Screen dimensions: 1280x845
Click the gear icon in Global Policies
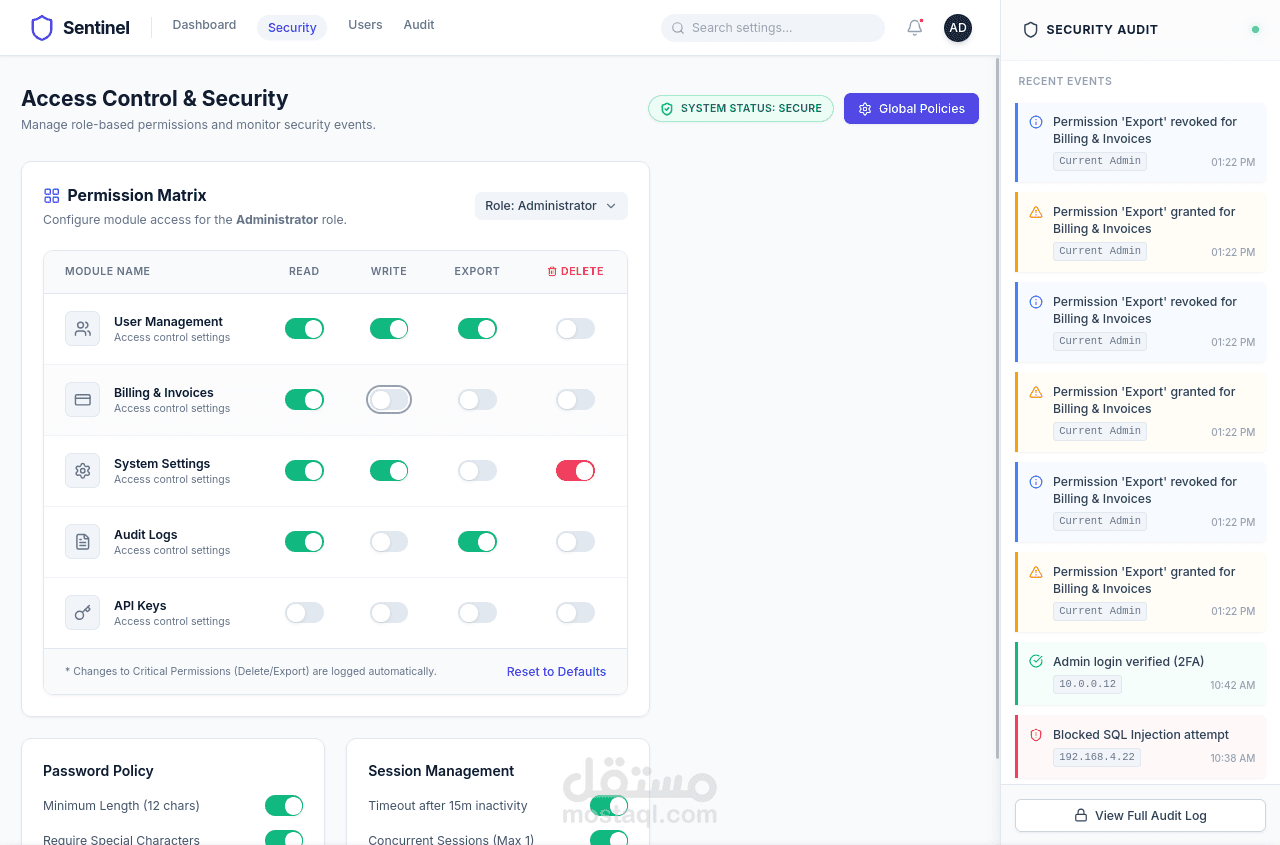[865, 109]
